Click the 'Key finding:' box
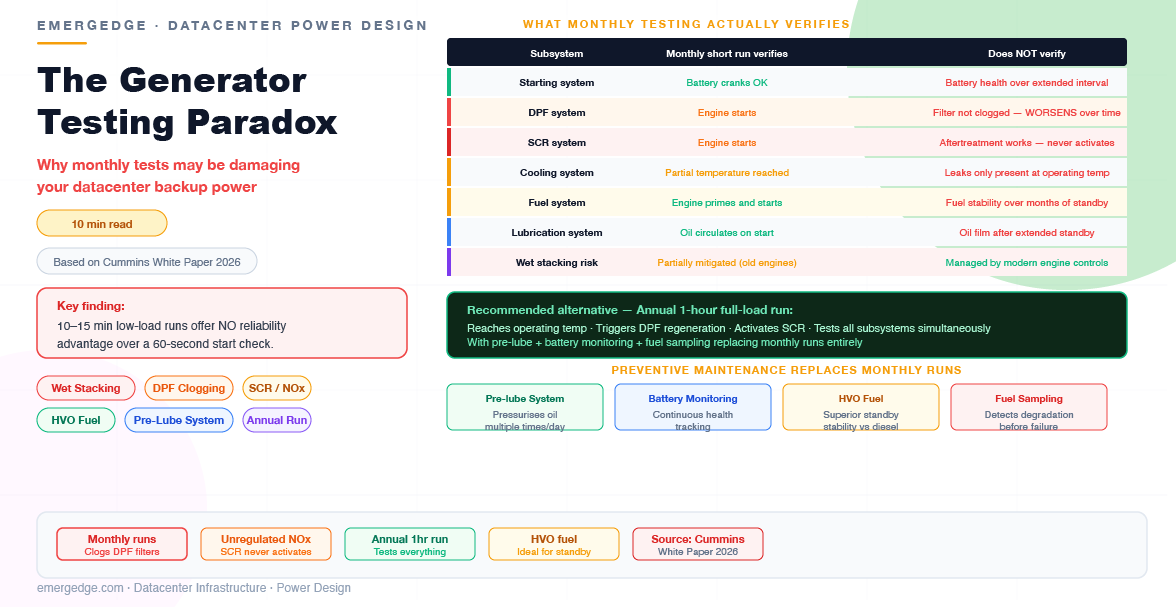1176x607 pixels. 222,323
